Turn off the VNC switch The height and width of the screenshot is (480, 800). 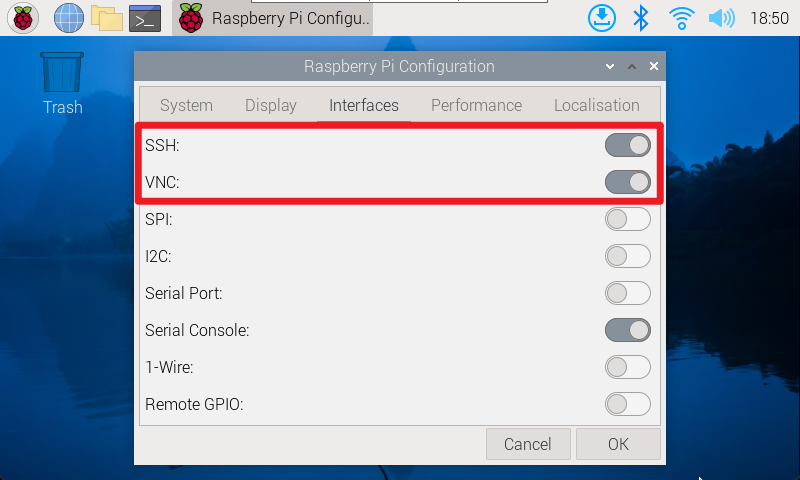(x=628, y=182)
